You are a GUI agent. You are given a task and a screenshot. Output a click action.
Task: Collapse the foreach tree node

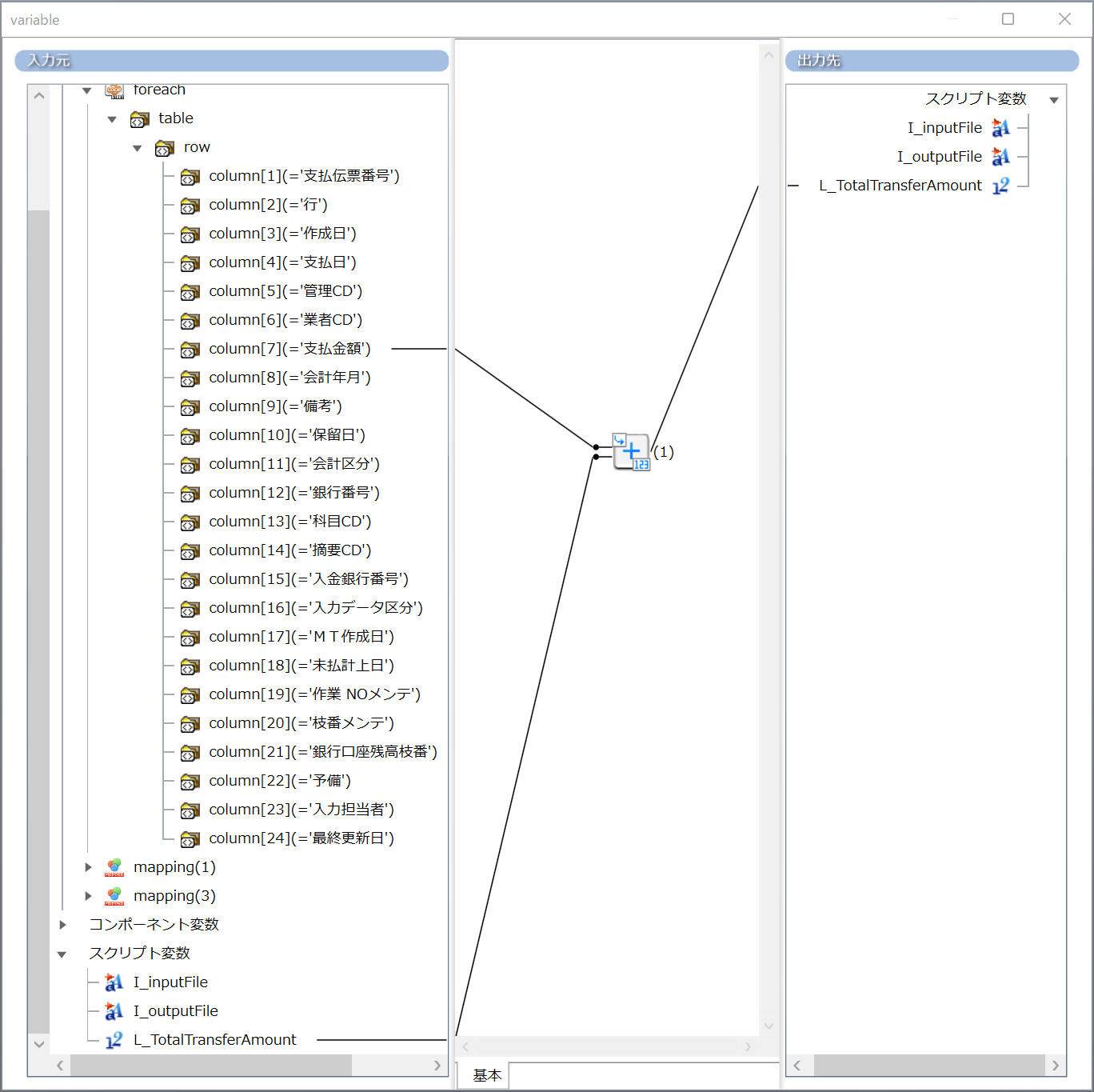pyautogui.click(x=87, y=90)
